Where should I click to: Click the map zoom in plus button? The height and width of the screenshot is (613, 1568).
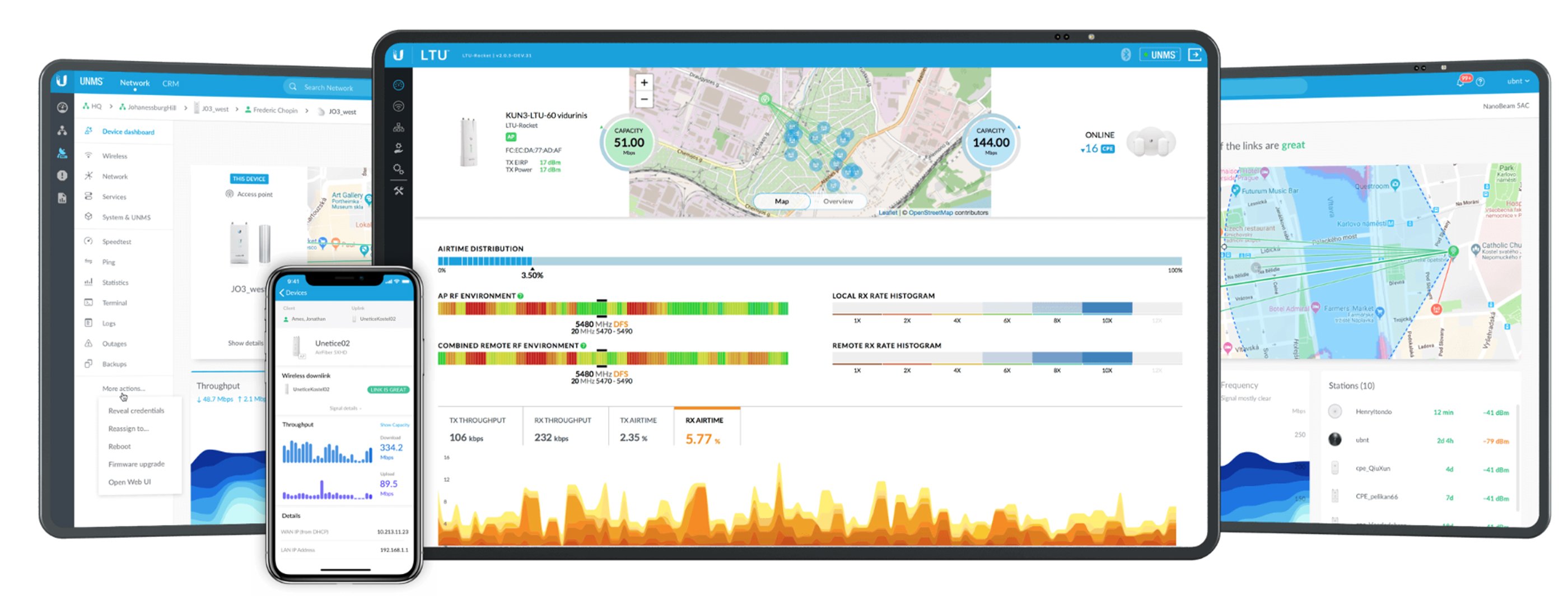[x=644, y=83]
